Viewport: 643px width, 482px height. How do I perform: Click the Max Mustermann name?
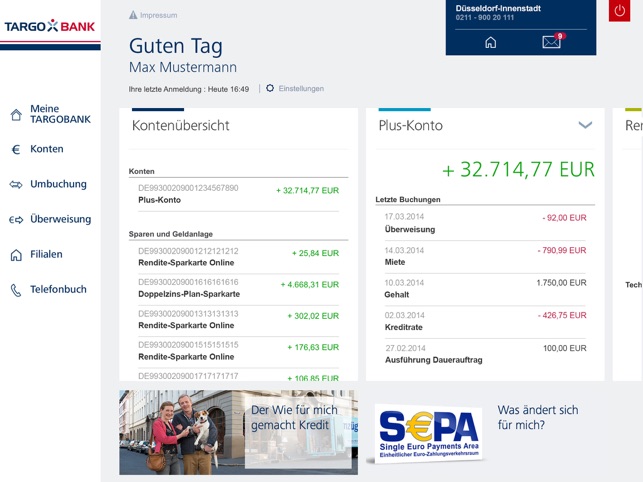pos(183,67)
